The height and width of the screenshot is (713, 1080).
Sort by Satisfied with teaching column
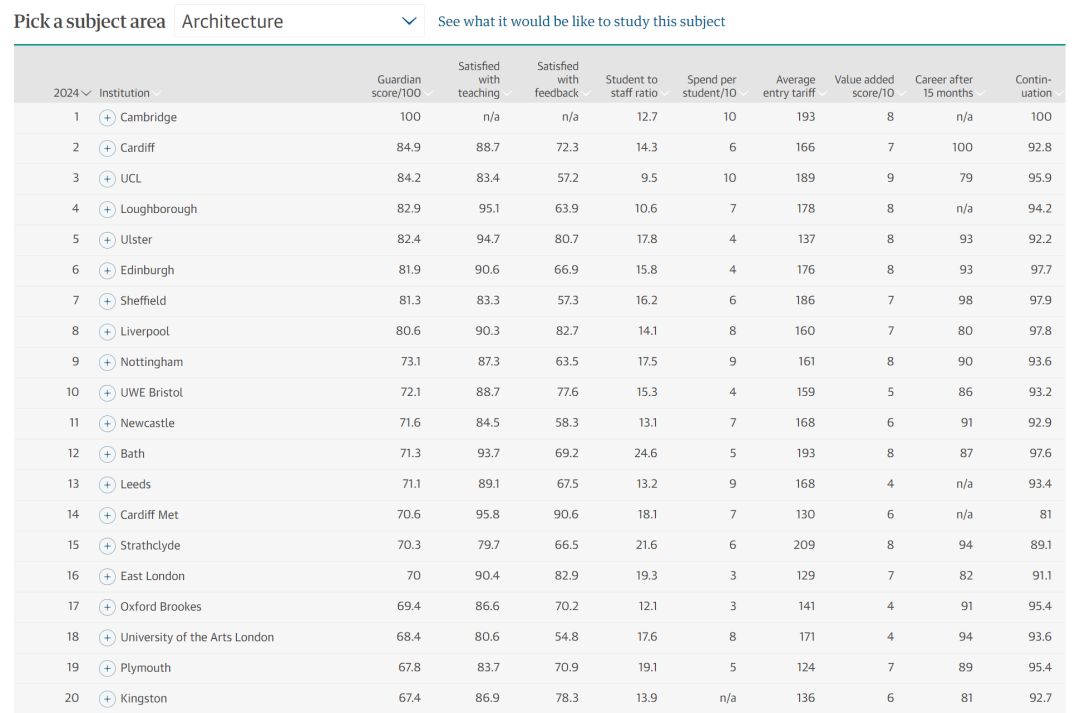tap(484, 80)
